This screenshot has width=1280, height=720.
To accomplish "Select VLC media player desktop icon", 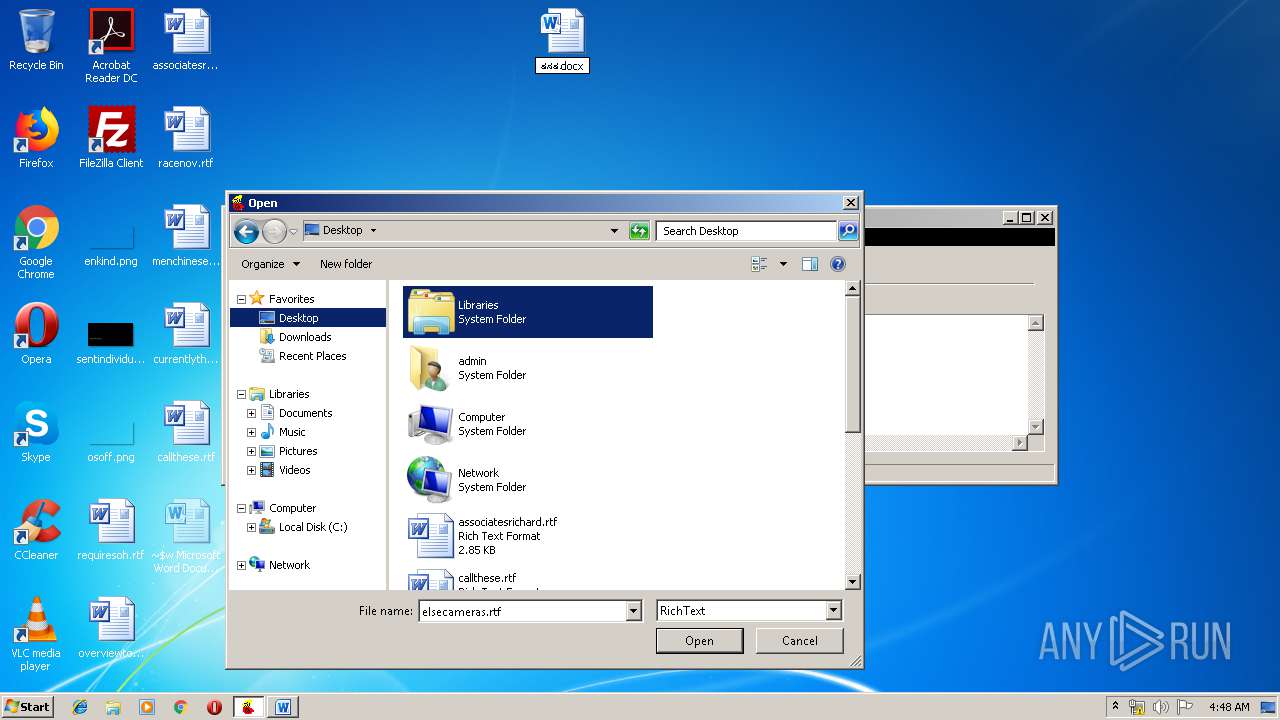I will pyautogui.click(x=36, y=634).
